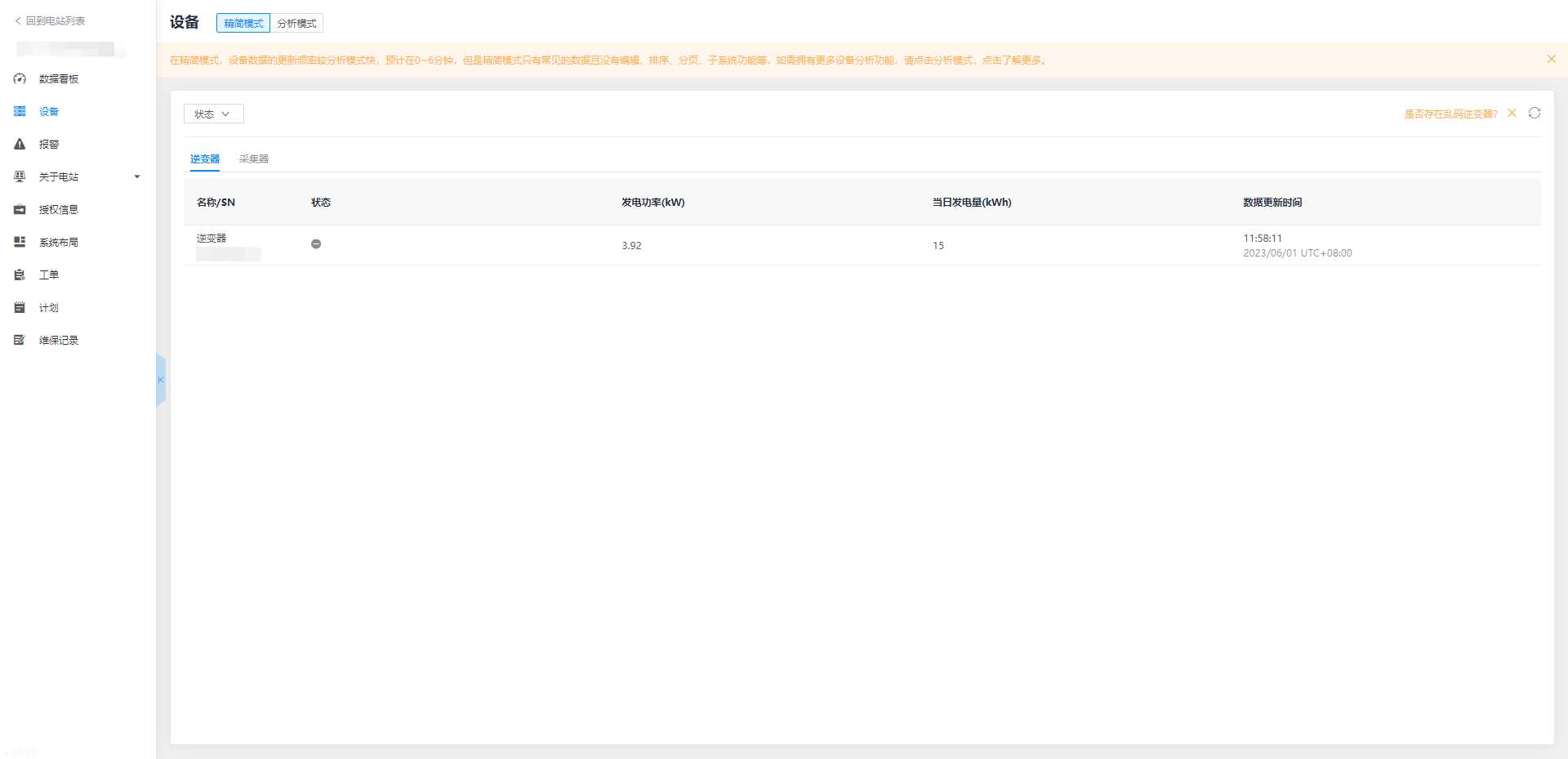Switch to 分析模式 analysis mode
This screenshot has height=759, width=1568.
[296, 24]
